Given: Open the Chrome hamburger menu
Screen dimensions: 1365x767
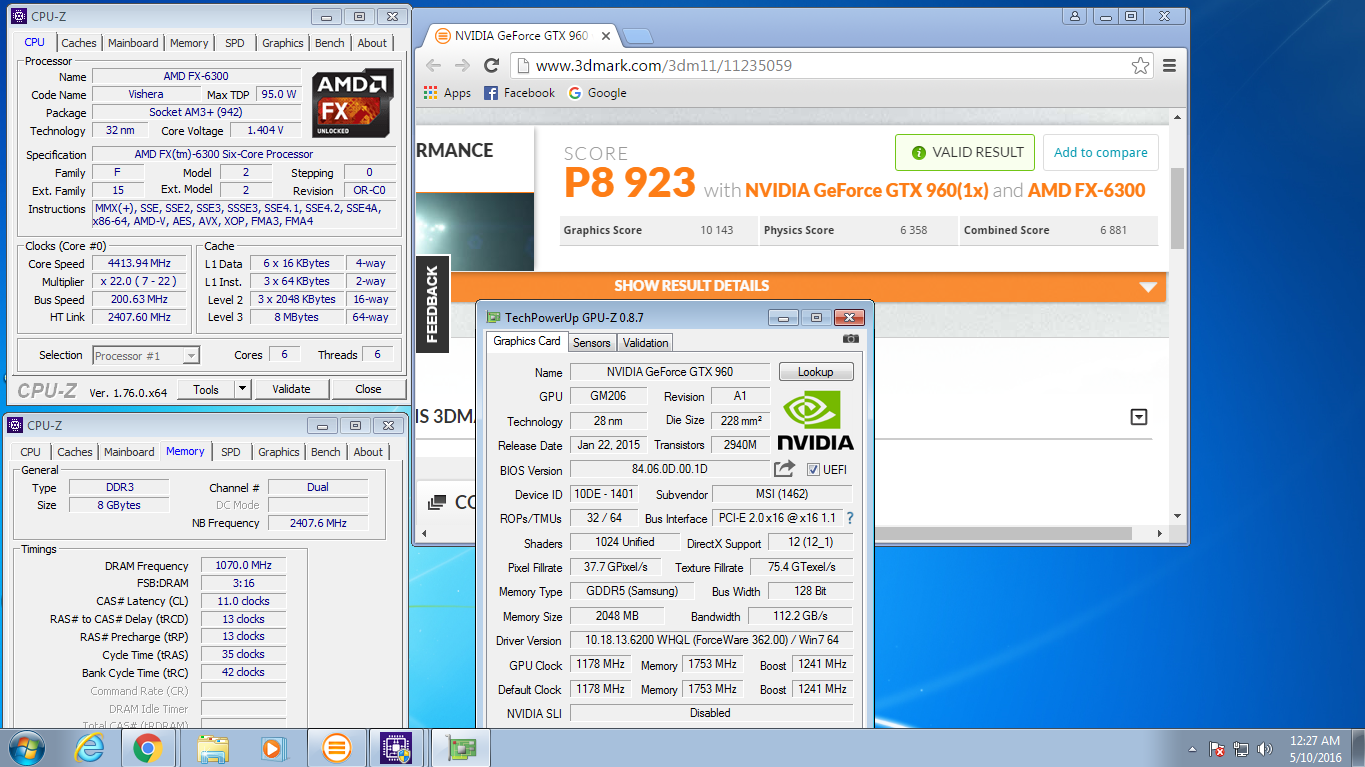Looking at the screenshot, I should [x=1169, y=66].
